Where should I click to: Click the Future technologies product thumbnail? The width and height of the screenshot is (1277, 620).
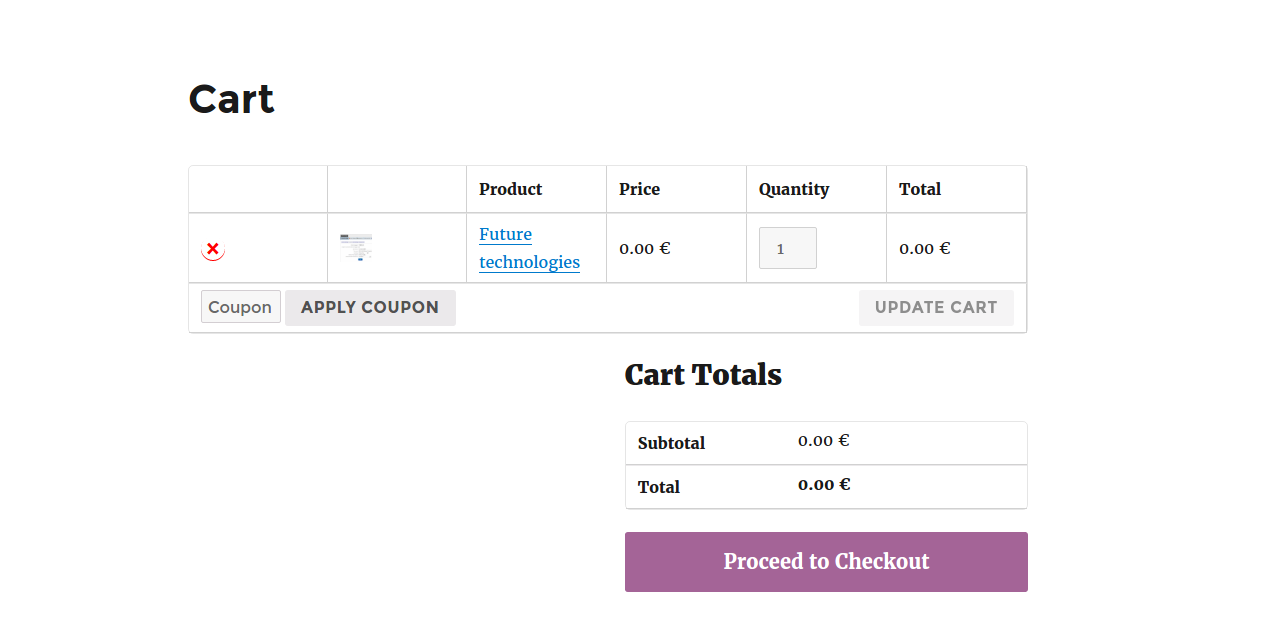pos(355,248)
